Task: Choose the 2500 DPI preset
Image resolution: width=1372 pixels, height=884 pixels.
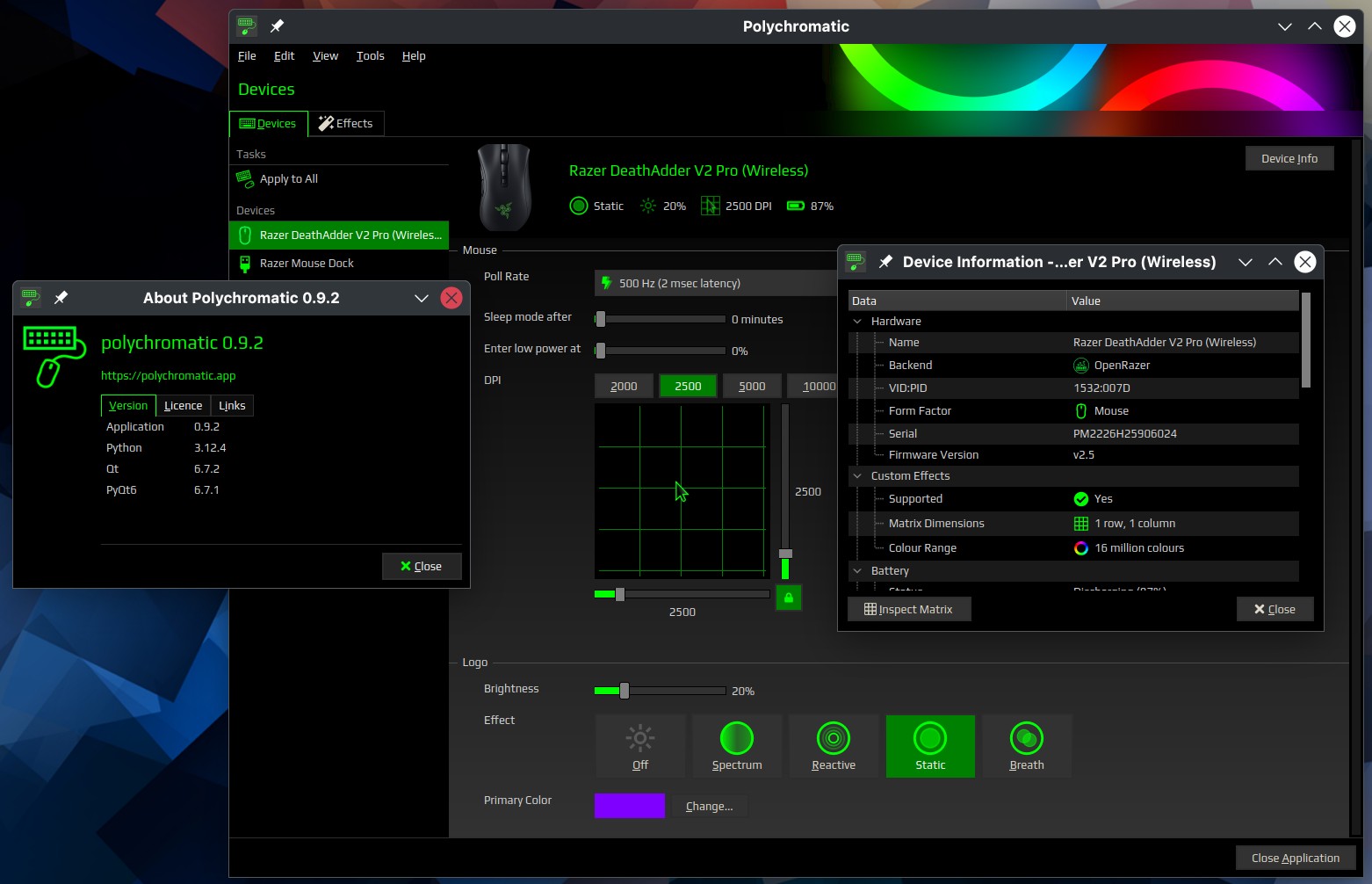Action: [688, 386]
